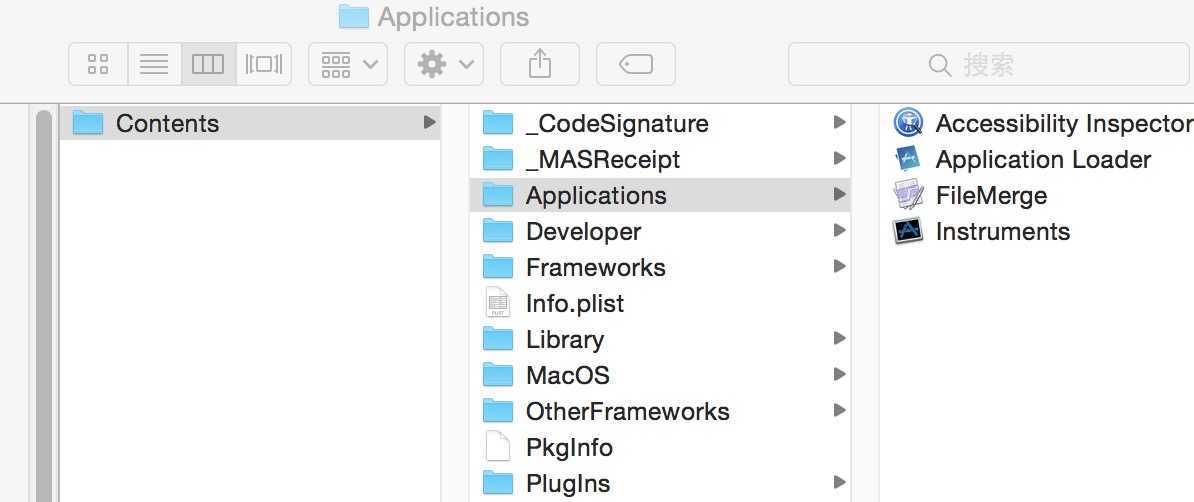Select Accessibility Inspector app name
This screenshot has width=1194, height=502.
pyautogui.click(x=1065, y=123)
